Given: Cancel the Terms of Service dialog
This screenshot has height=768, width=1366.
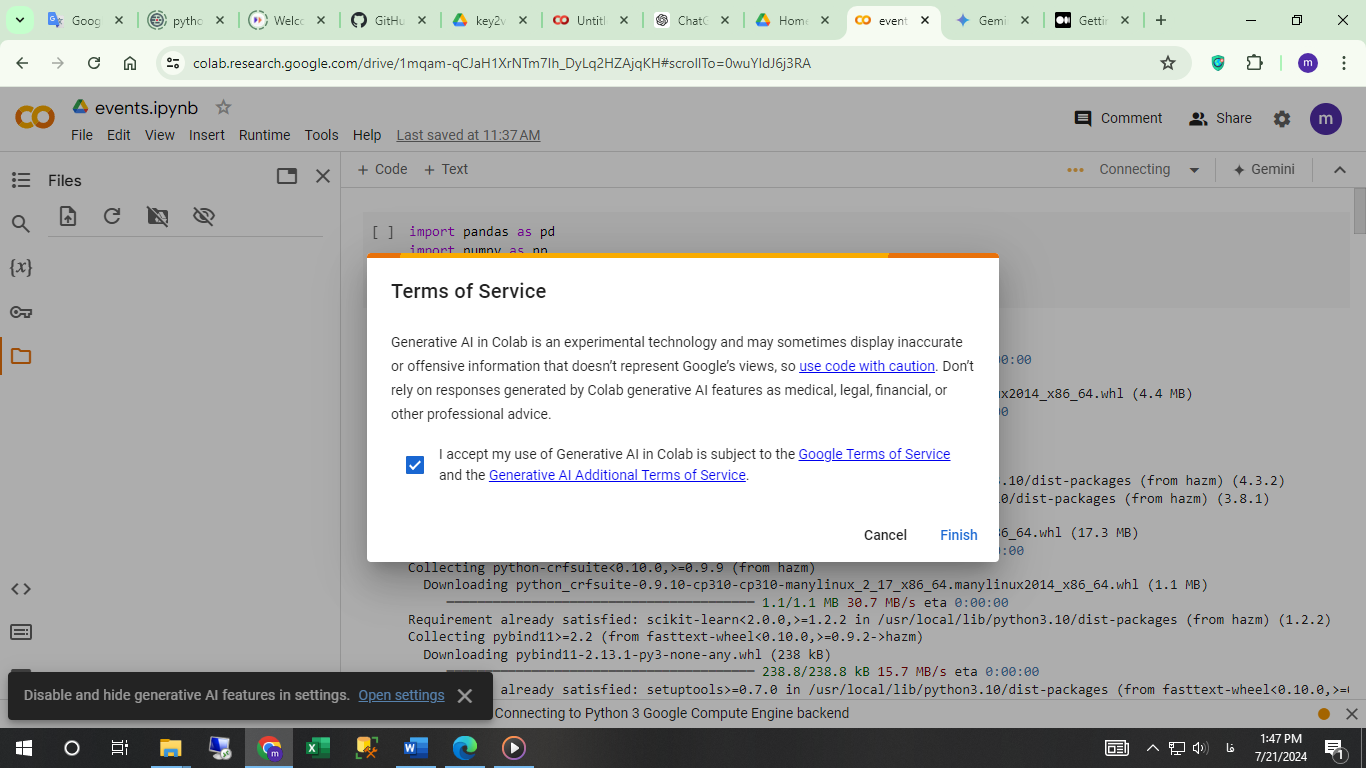Looking at the screenshot, I should (x=885, y=535).
